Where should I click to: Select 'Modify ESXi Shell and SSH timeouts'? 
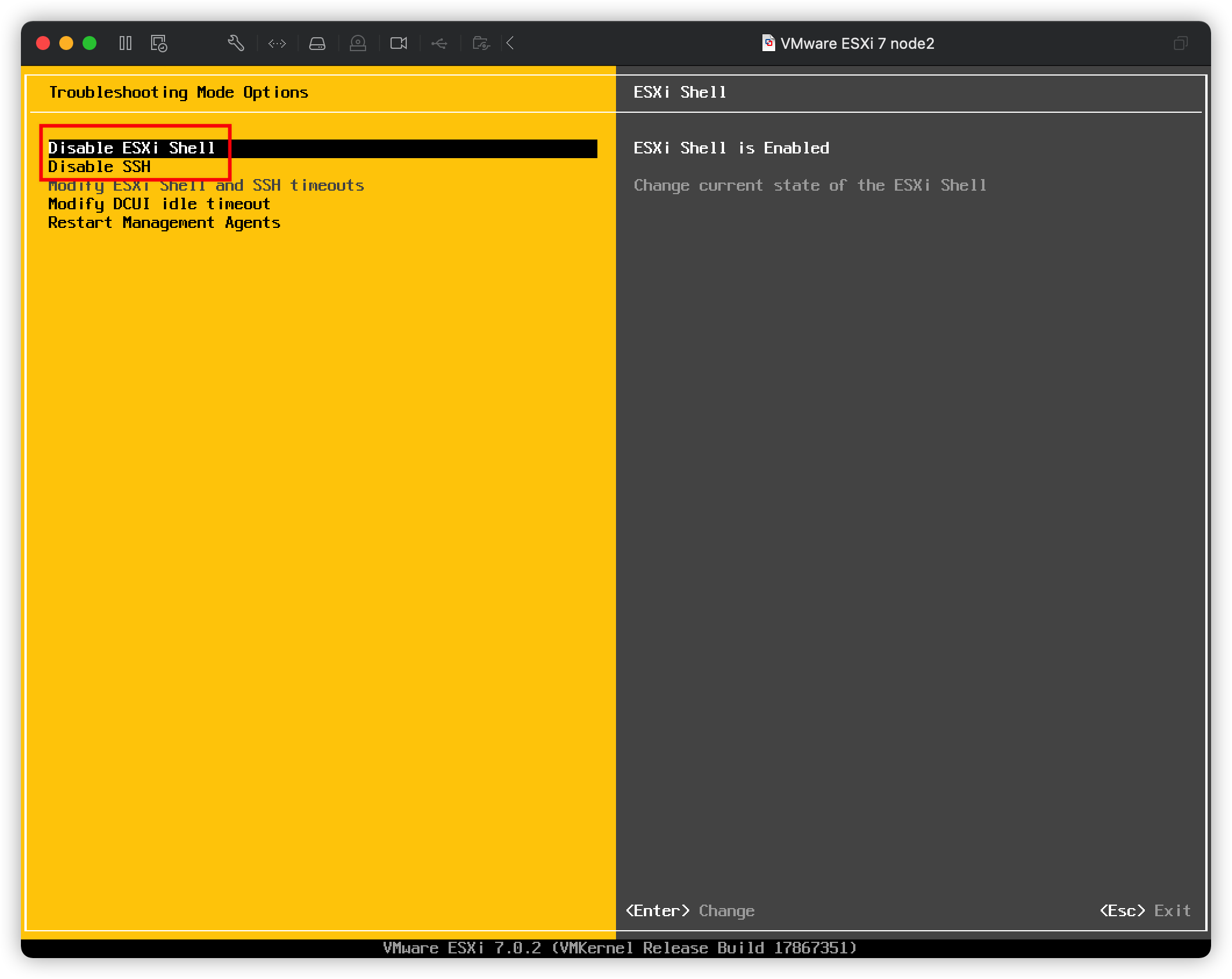coord(205,185)
